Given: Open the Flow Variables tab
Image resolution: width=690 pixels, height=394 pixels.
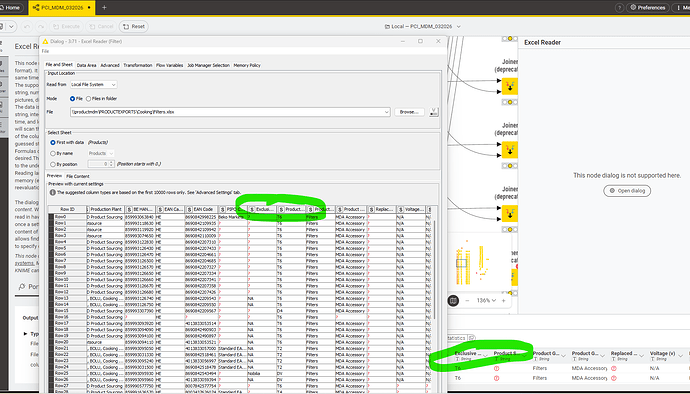Looking at the screenshot, I should 169,65.
